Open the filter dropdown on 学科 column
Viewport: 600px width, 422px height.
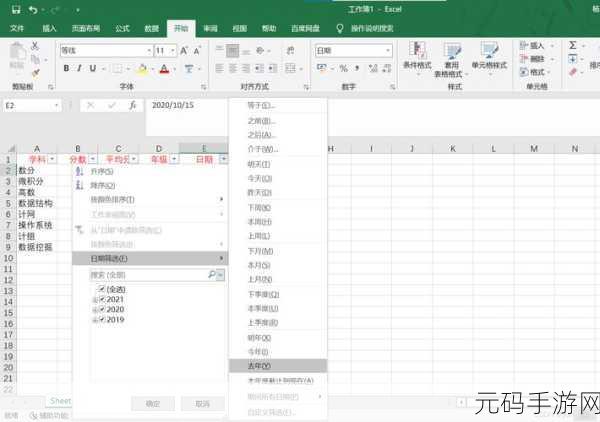[52, 159]
